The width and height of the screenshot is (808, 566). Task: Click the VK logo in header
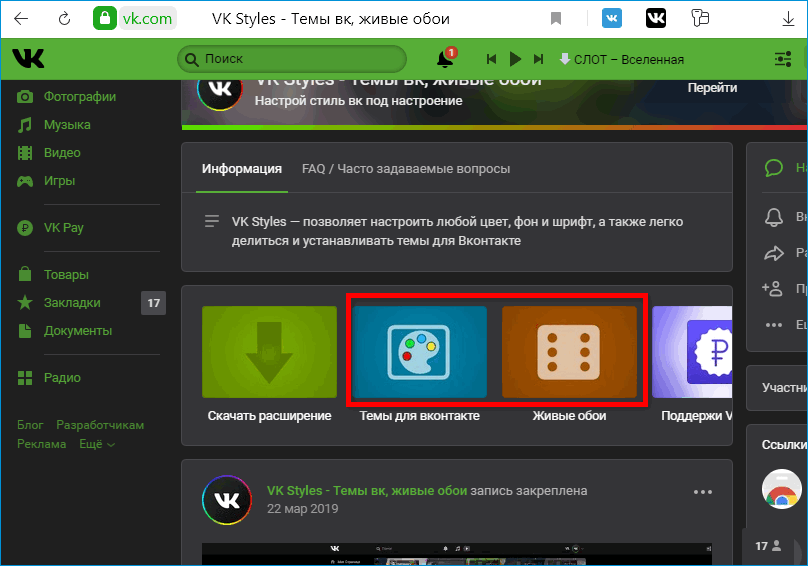pyautogui.click(x=28, y=59)
